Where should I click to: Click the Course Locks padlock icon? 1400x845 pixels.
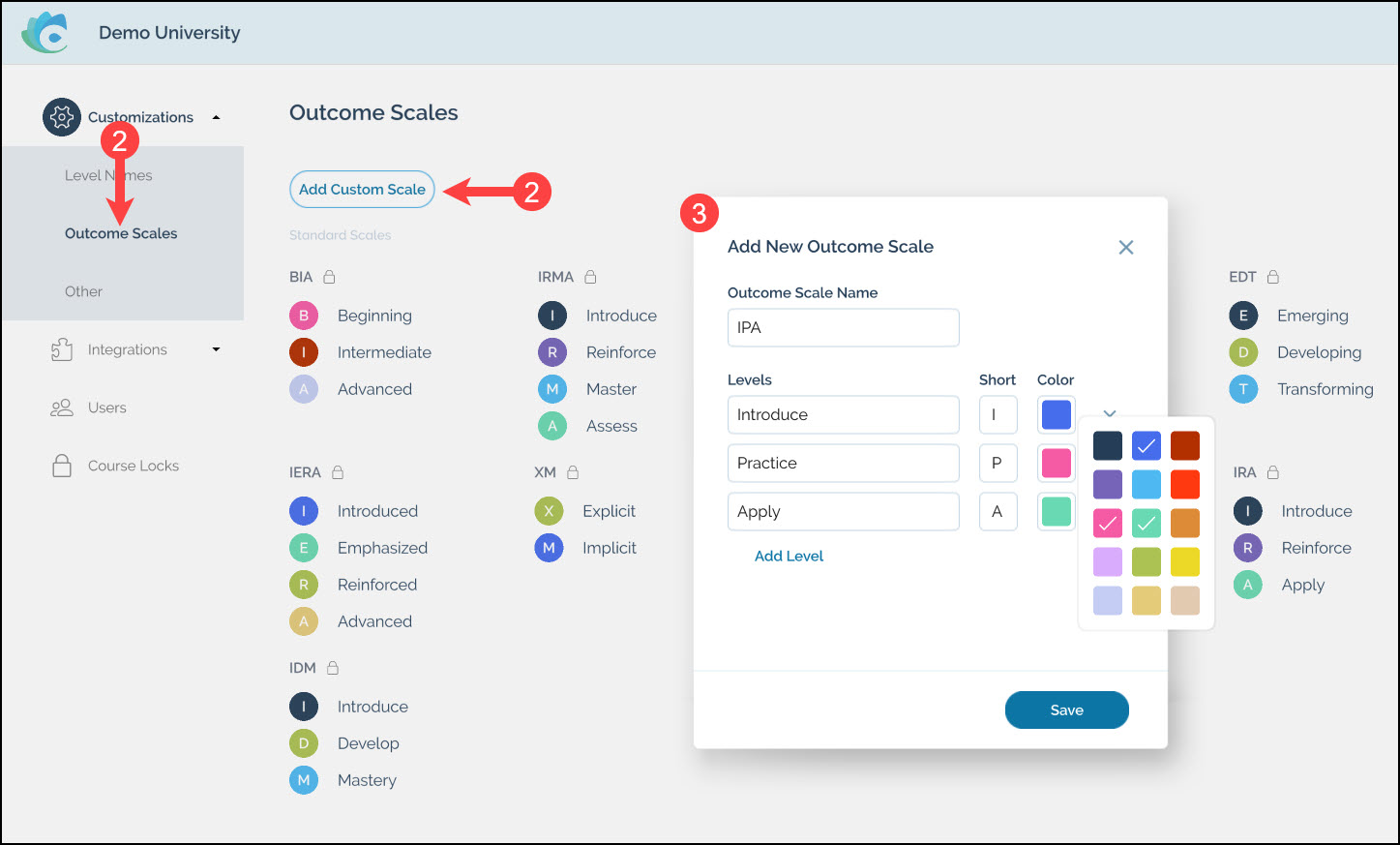tap(62, 466)
